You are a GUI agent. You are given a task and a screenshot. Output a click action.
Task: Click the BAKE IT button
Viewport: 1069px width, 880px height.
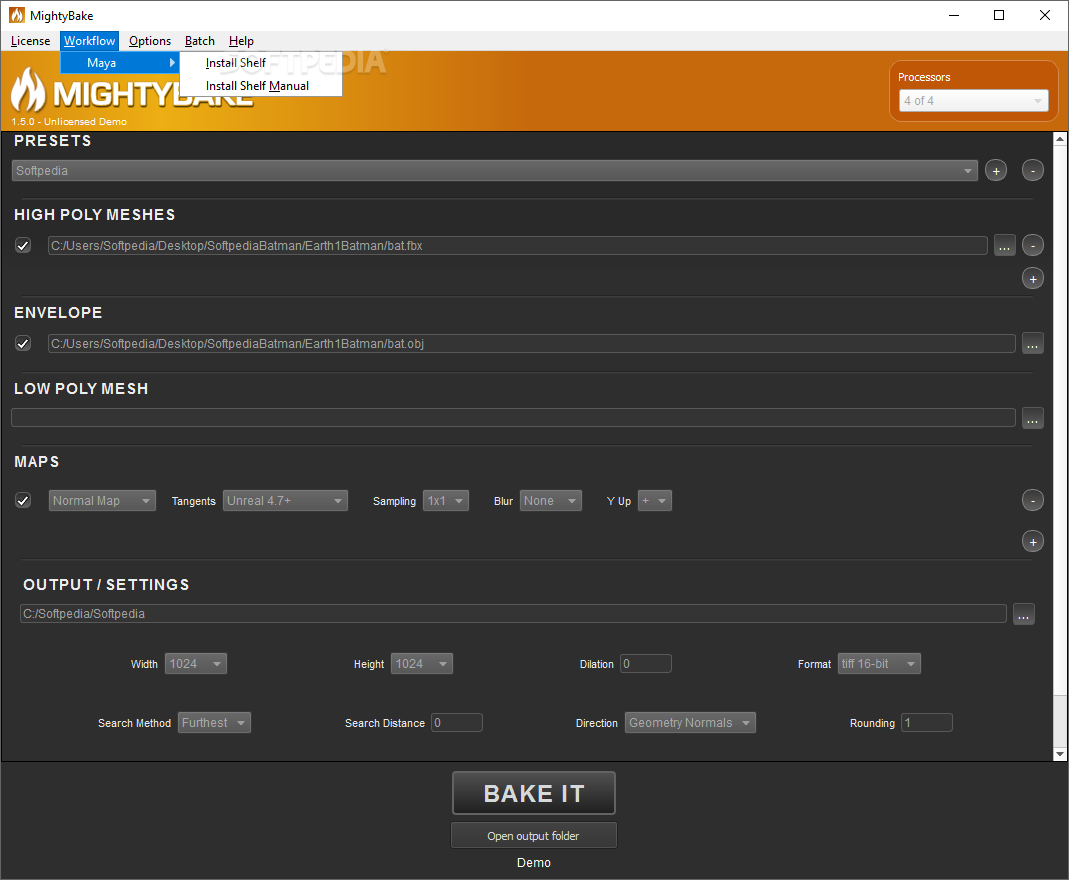[534, 793]
